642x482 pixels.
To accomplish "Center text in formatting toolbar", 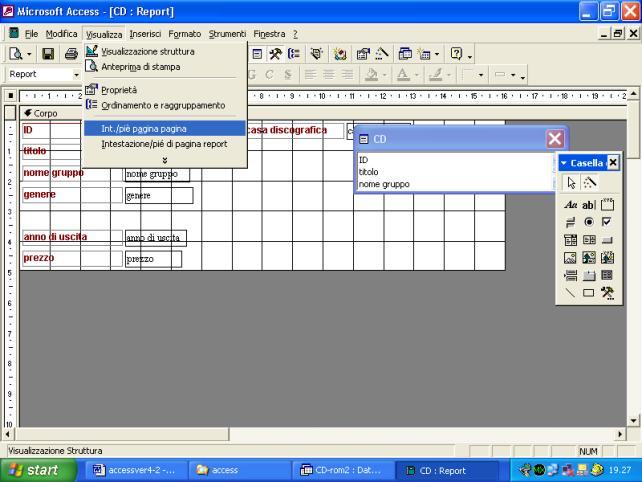I will pos(328,75).
